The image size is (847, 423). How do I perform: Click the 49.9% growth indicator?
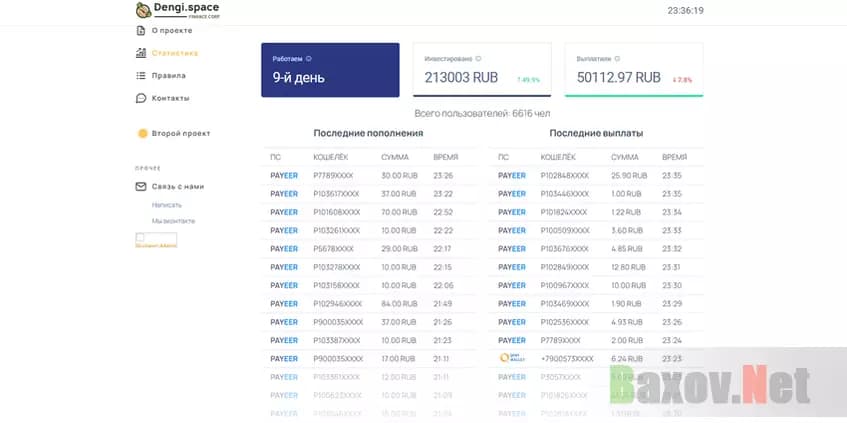[x=528, y=80]
